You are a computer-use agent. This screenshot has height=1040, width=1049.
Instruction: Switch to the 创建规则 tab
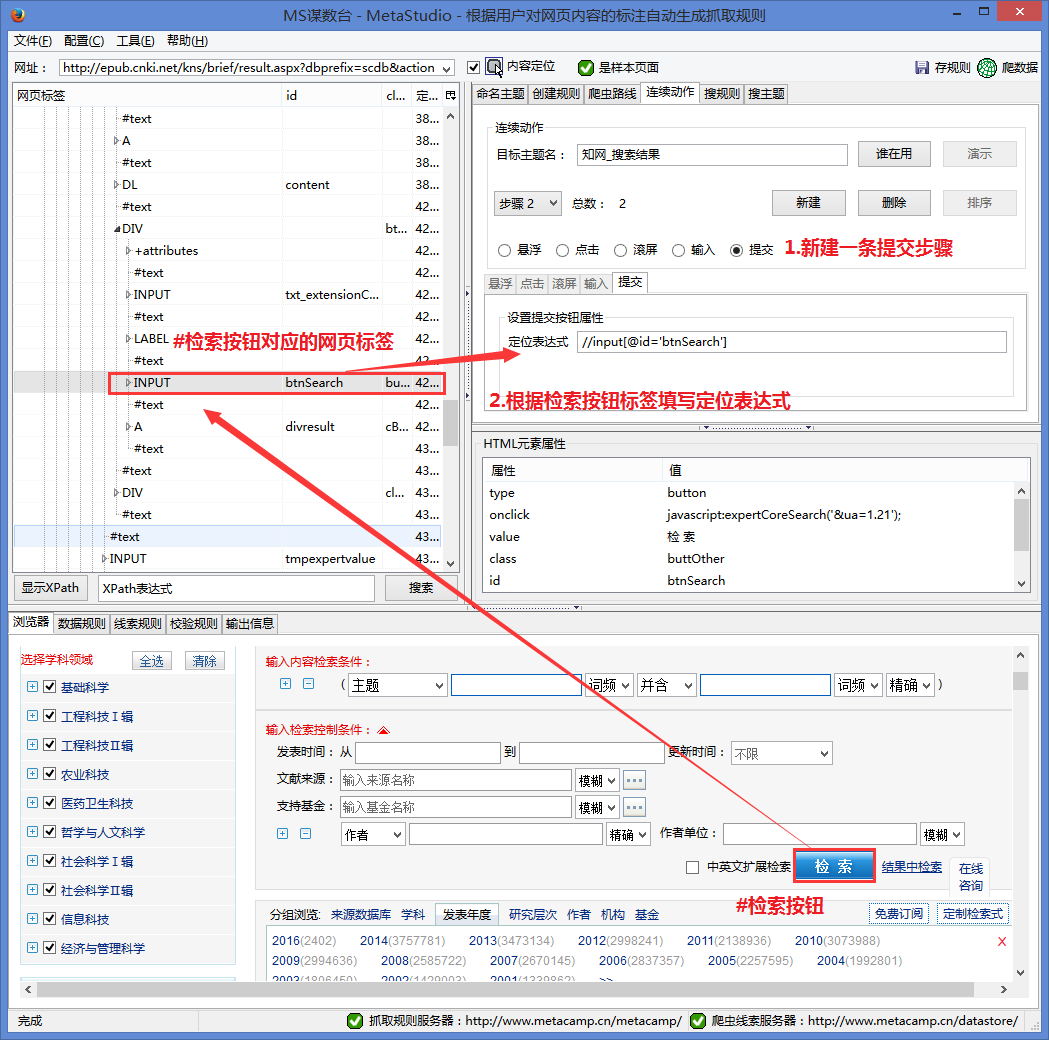(556, 94)
